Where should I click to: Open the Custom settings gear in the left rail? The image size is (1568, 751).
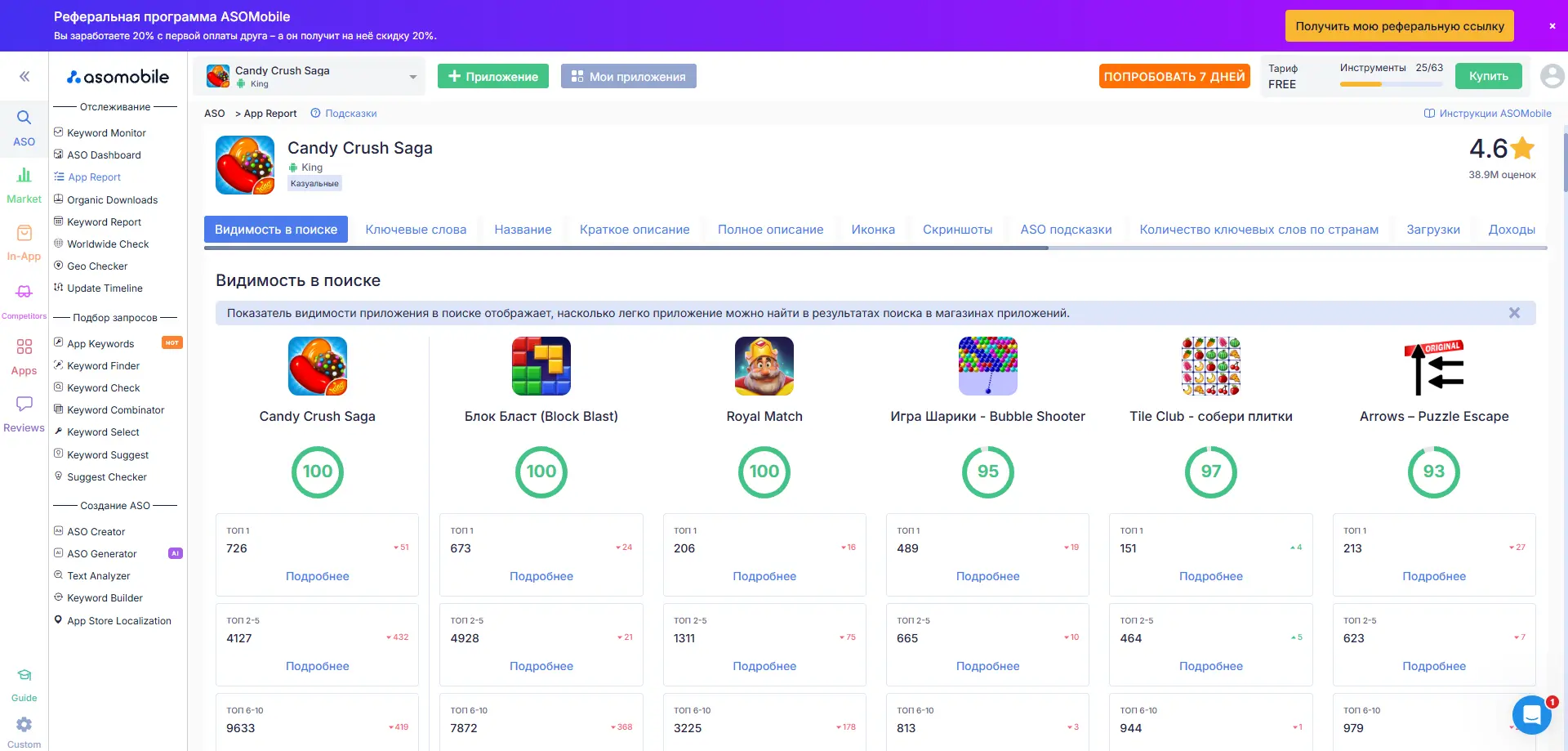click(x=24, y=732)
